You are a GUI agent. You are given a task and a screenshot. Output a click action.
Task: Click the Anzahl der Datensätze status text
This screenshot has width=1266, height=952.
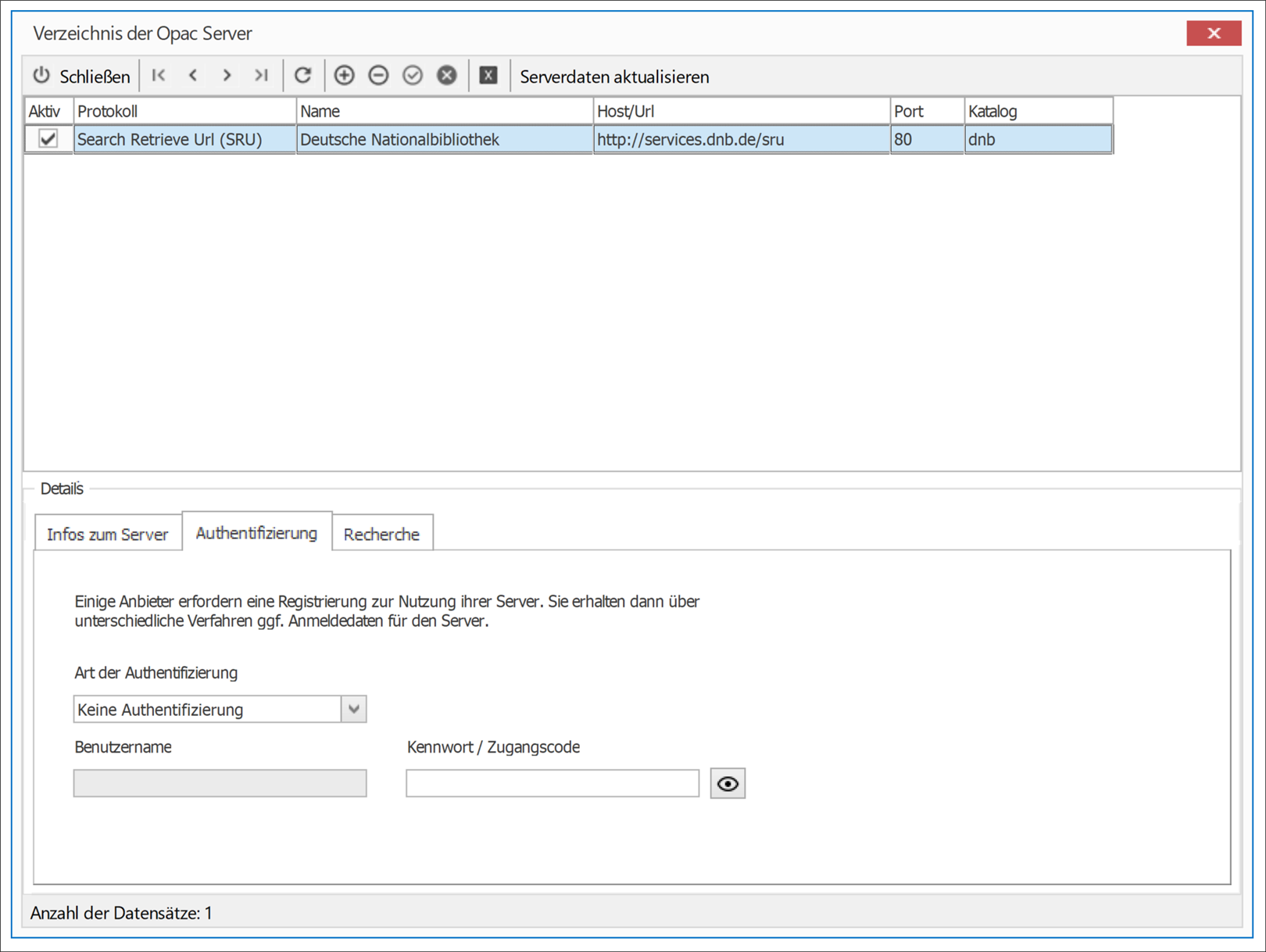(121, 913)
